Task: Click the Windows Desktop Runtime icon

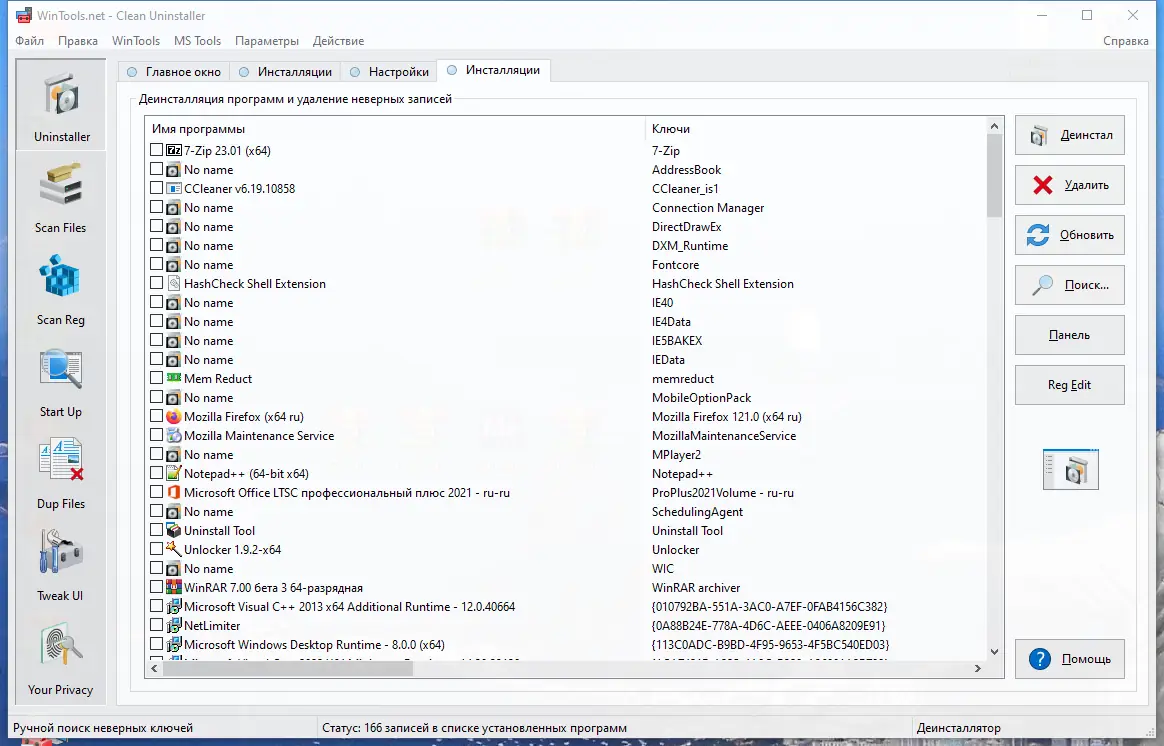Action: coord(173,644)
